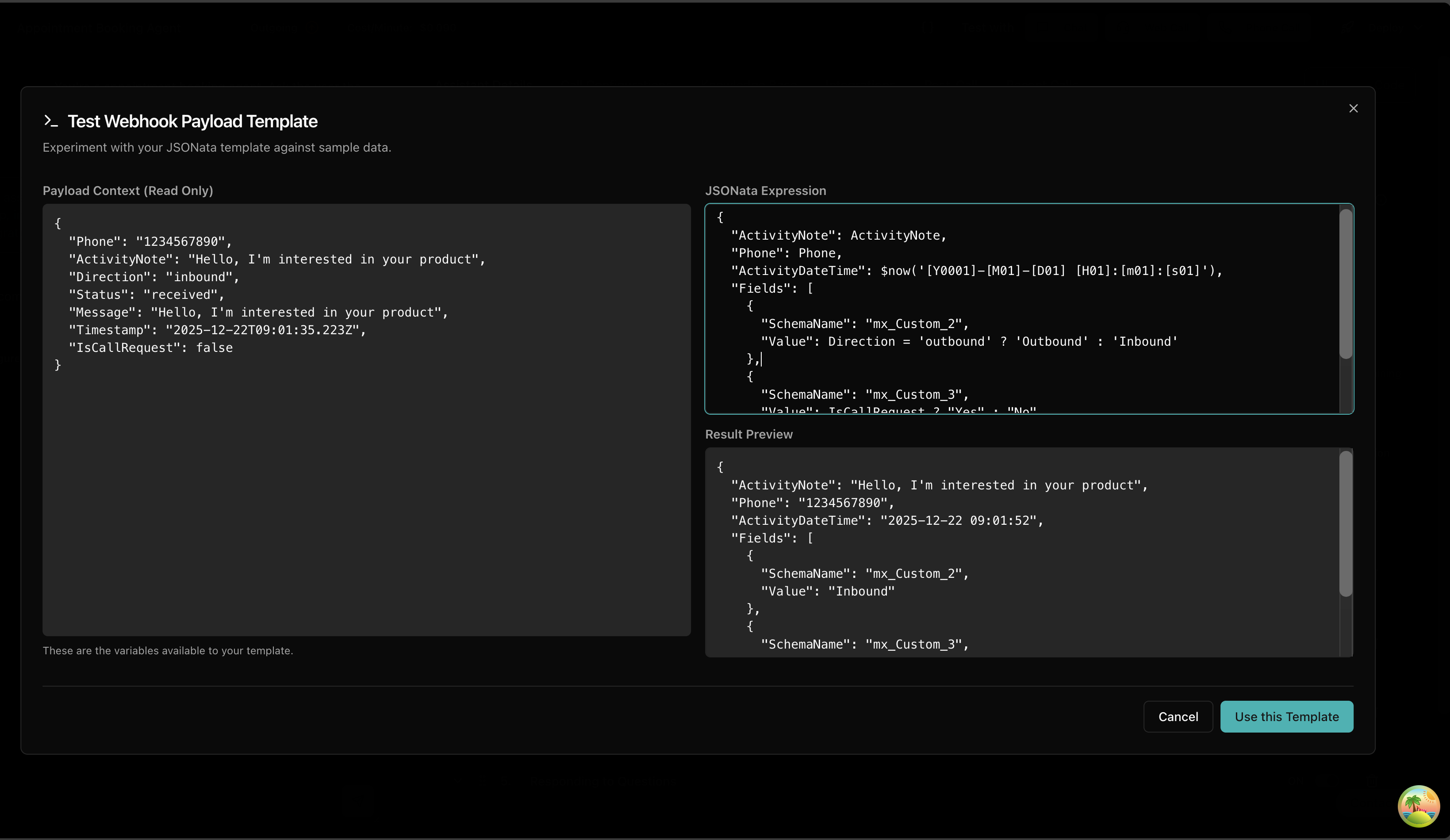Click the JSONata Expression label
Screen dimensions: 1450x840
pyautogui.click(x=765, y=191)
